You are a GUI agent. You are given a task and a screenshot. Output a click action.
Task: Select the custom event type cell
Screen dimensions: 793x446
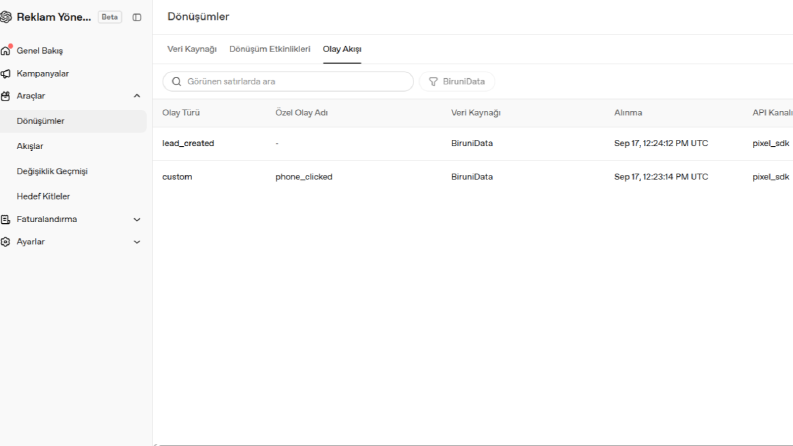[x=177, y=177]
